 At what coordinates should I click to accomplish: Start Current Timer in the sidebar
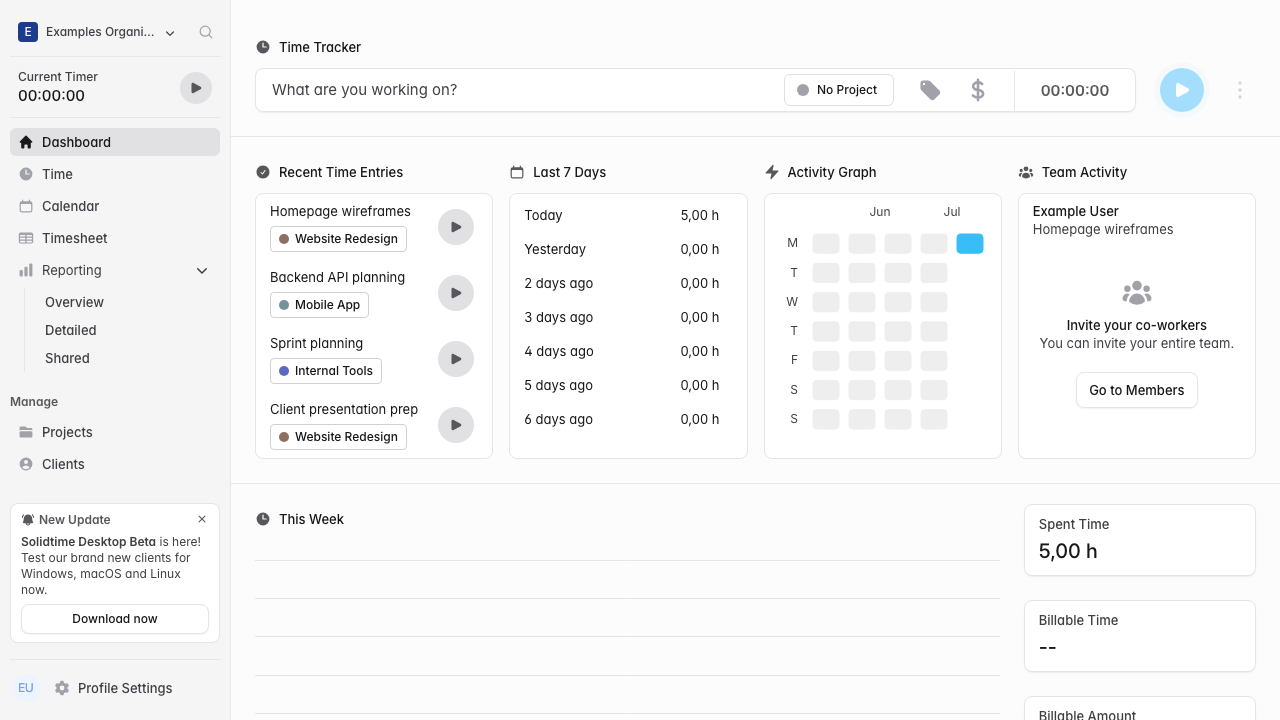coord(196,88)
